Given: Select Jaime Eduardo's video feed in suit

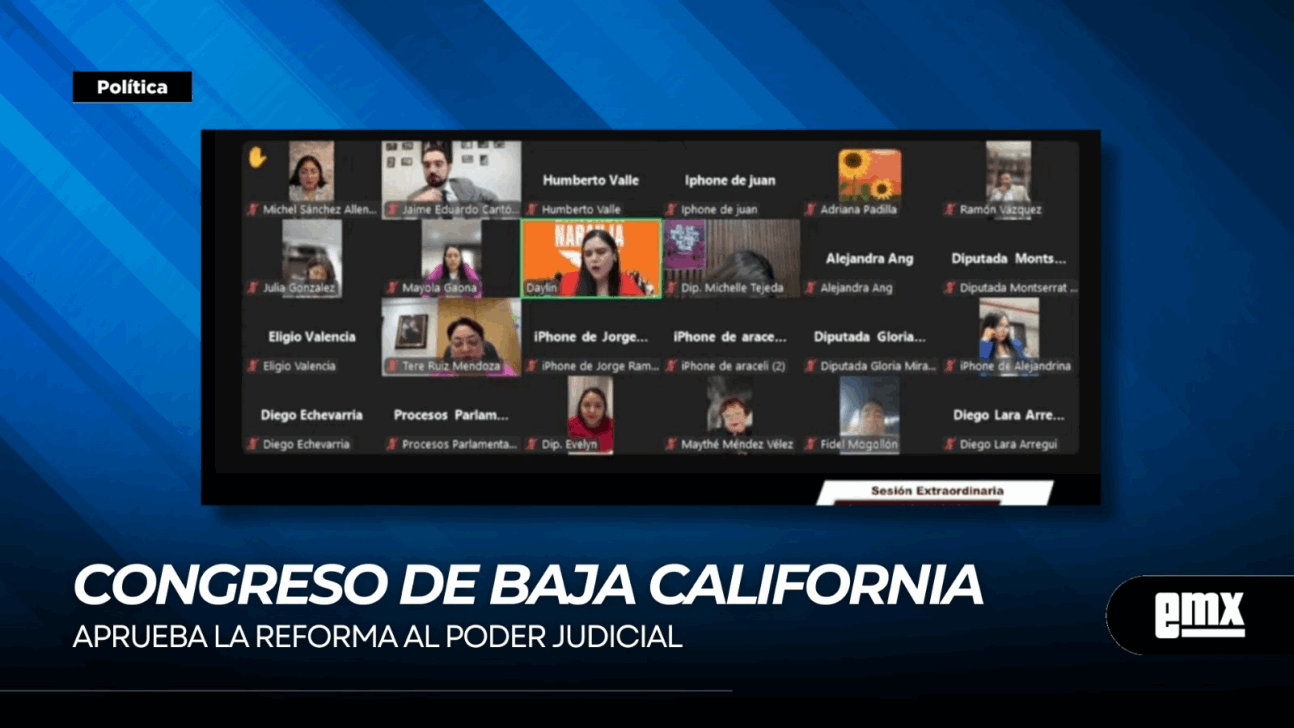Looking at the screenshot, I should click(451, 179).
